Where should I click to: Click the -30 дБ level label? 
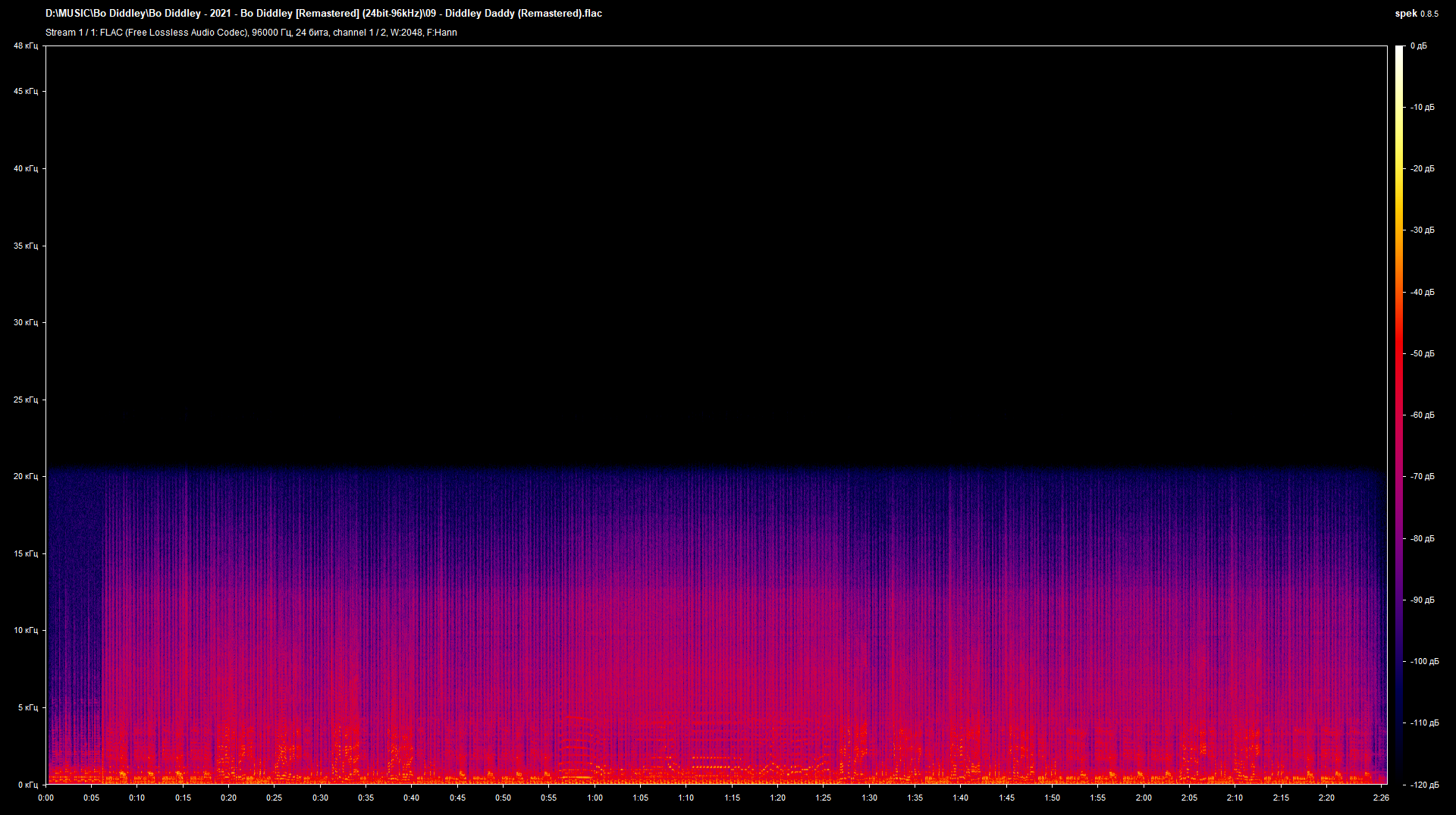point(1422,230)
